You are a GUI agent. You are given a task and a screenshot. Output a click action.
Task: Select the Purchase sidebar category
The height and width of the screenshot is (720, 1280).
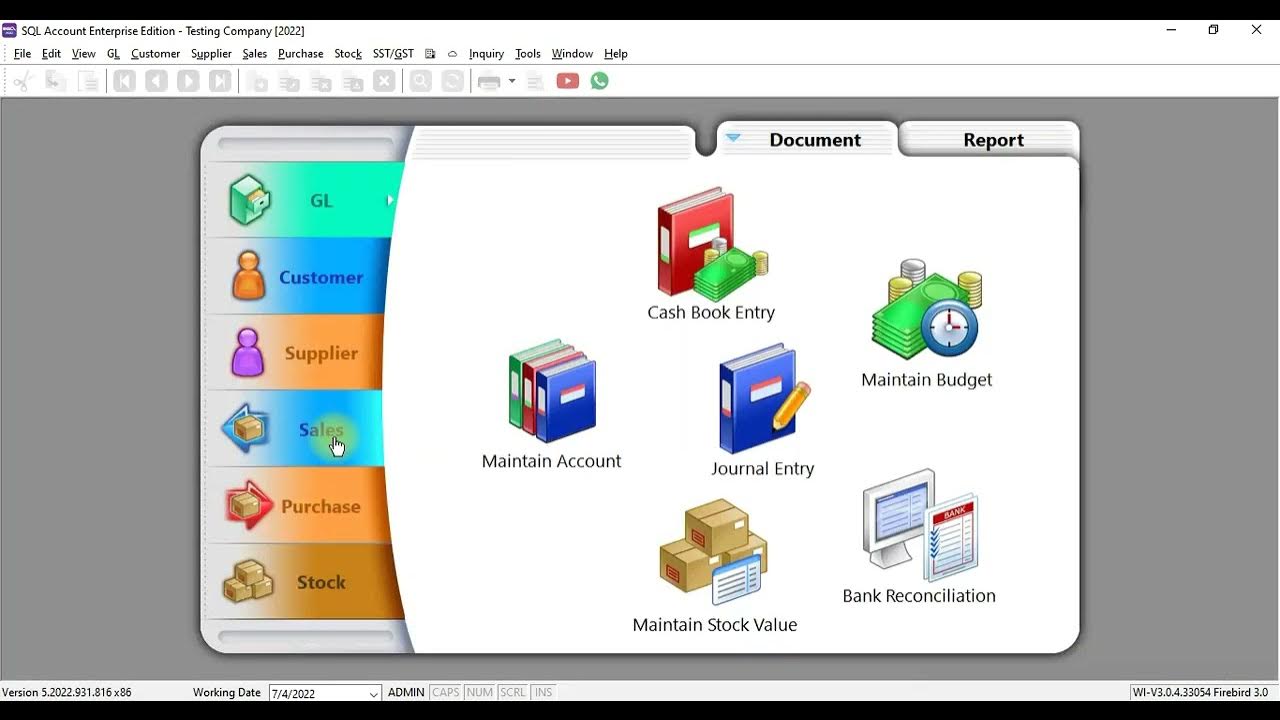tap(298, 506)
